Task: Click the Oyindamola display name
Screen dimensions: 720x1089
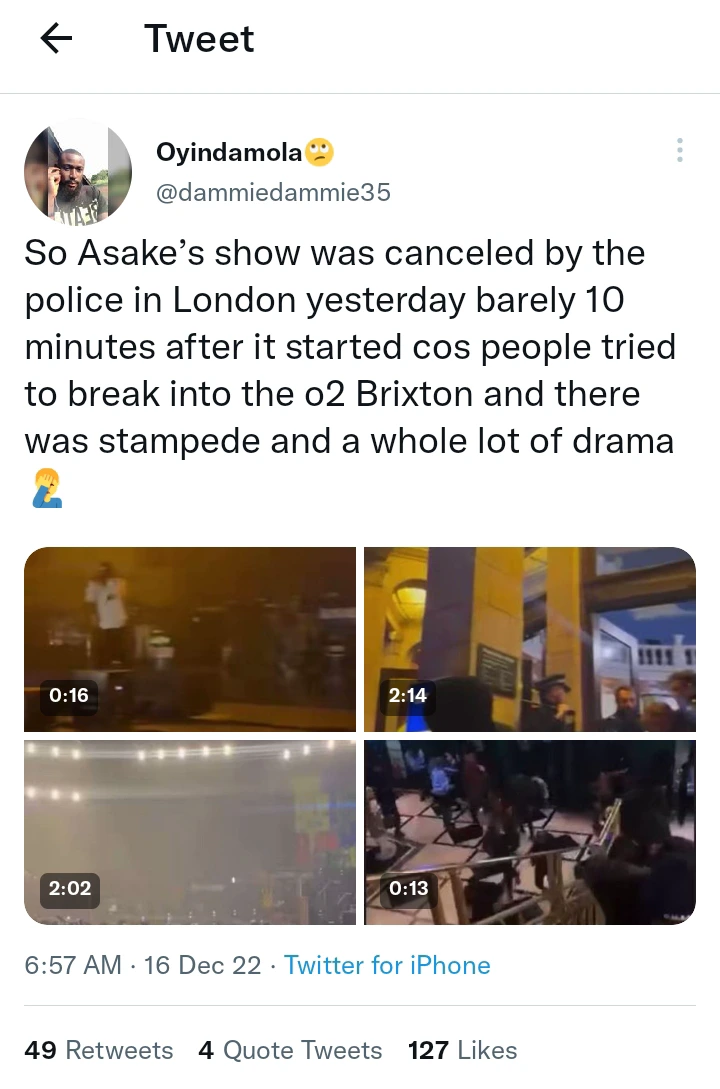Action: (229, 151)
